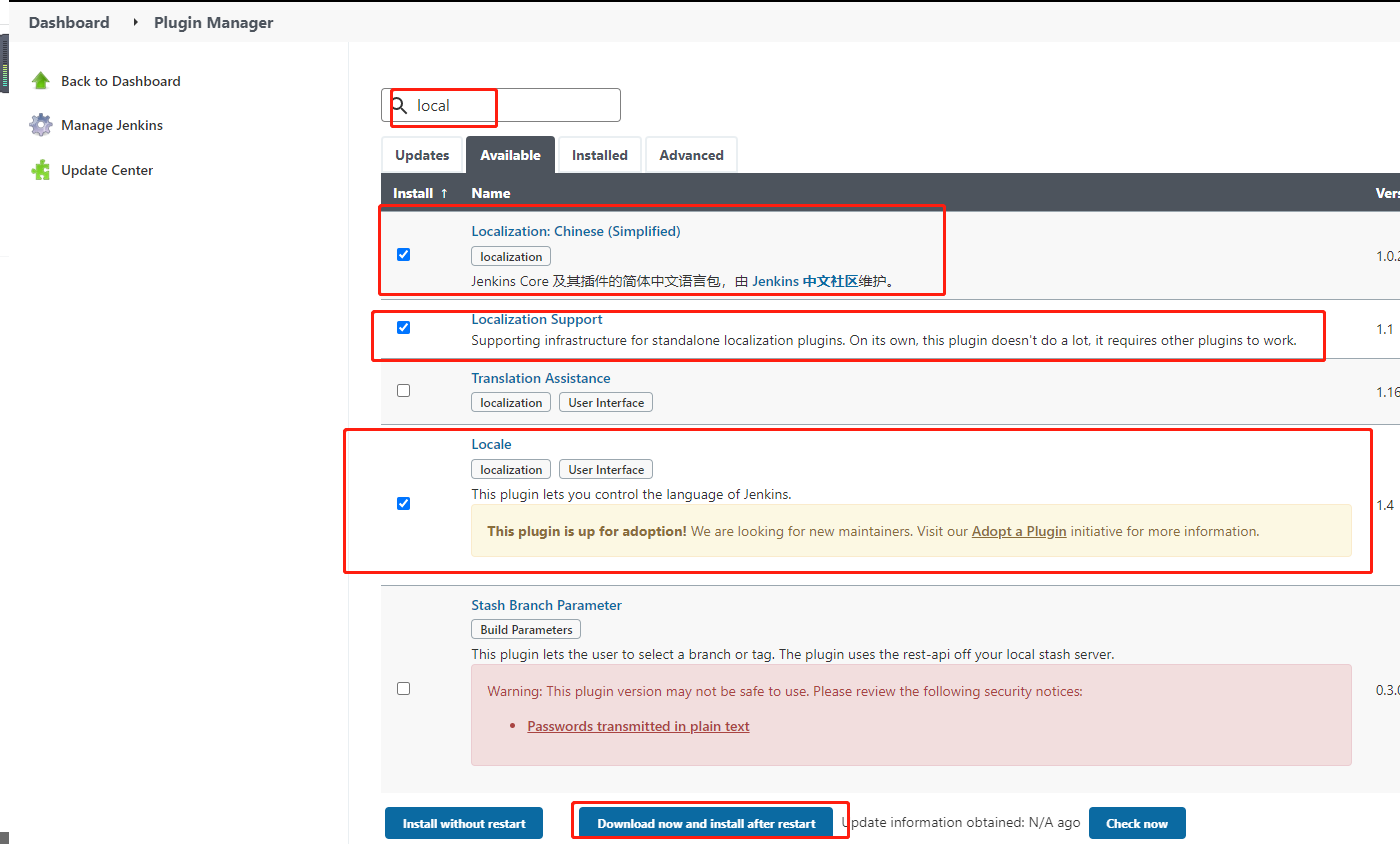Check the Translation Assistance checkbox
Image resolution: width=1400 pixels, height=844 pixels.
coord(403,390)
